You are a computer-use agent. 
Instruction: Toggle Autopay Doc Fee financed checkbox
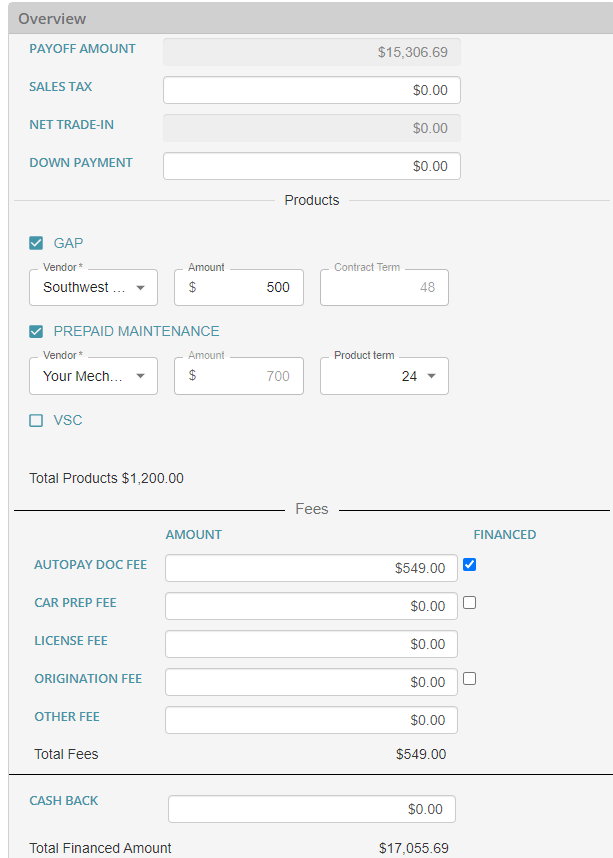click(x=470, y=565)
